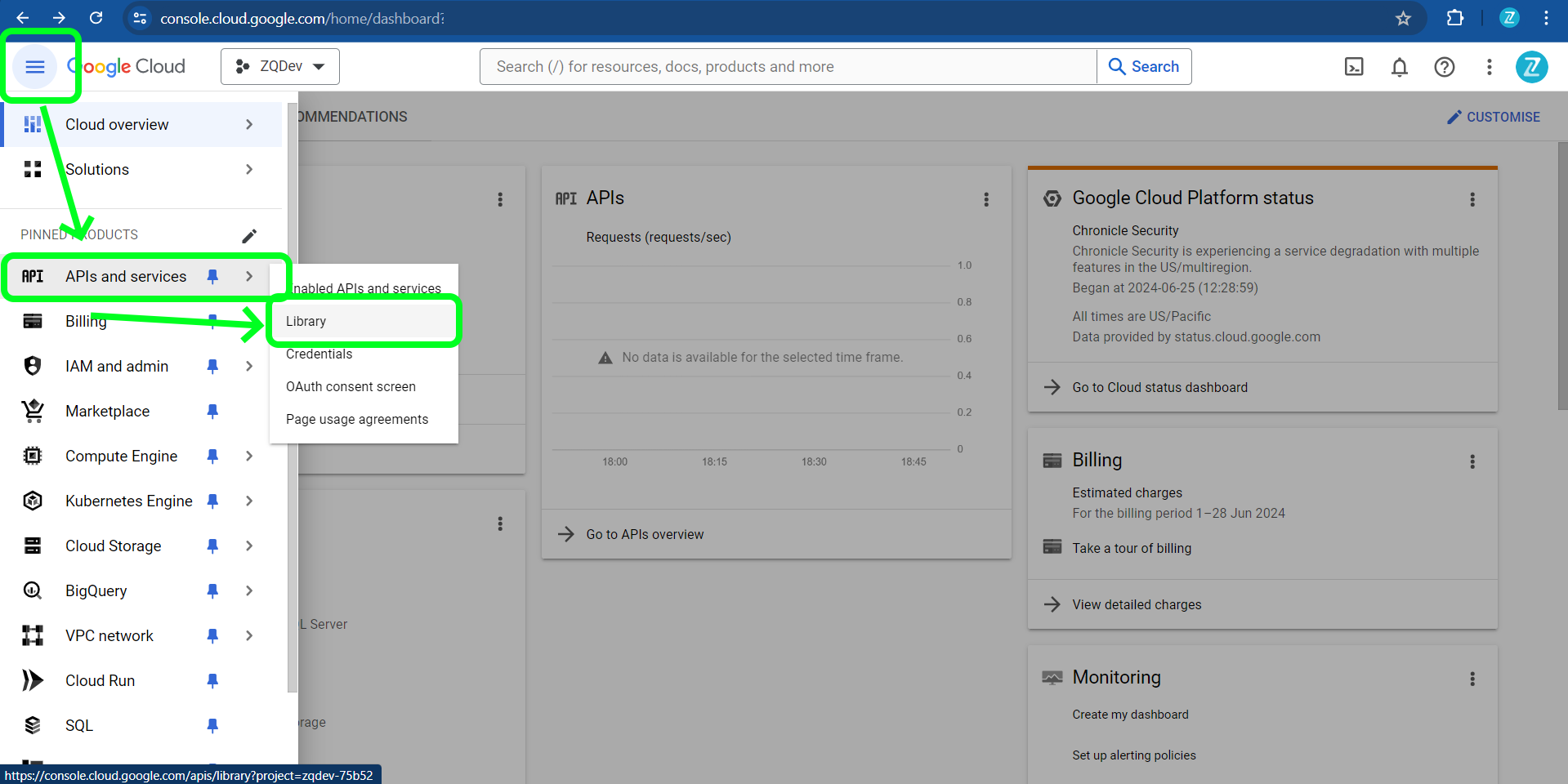Image resolution: width=1568 pixels, height=784 pixels.
Task: Click the Compute Engine chip icon
Action: pyautogui.click(x=33, y=456)
